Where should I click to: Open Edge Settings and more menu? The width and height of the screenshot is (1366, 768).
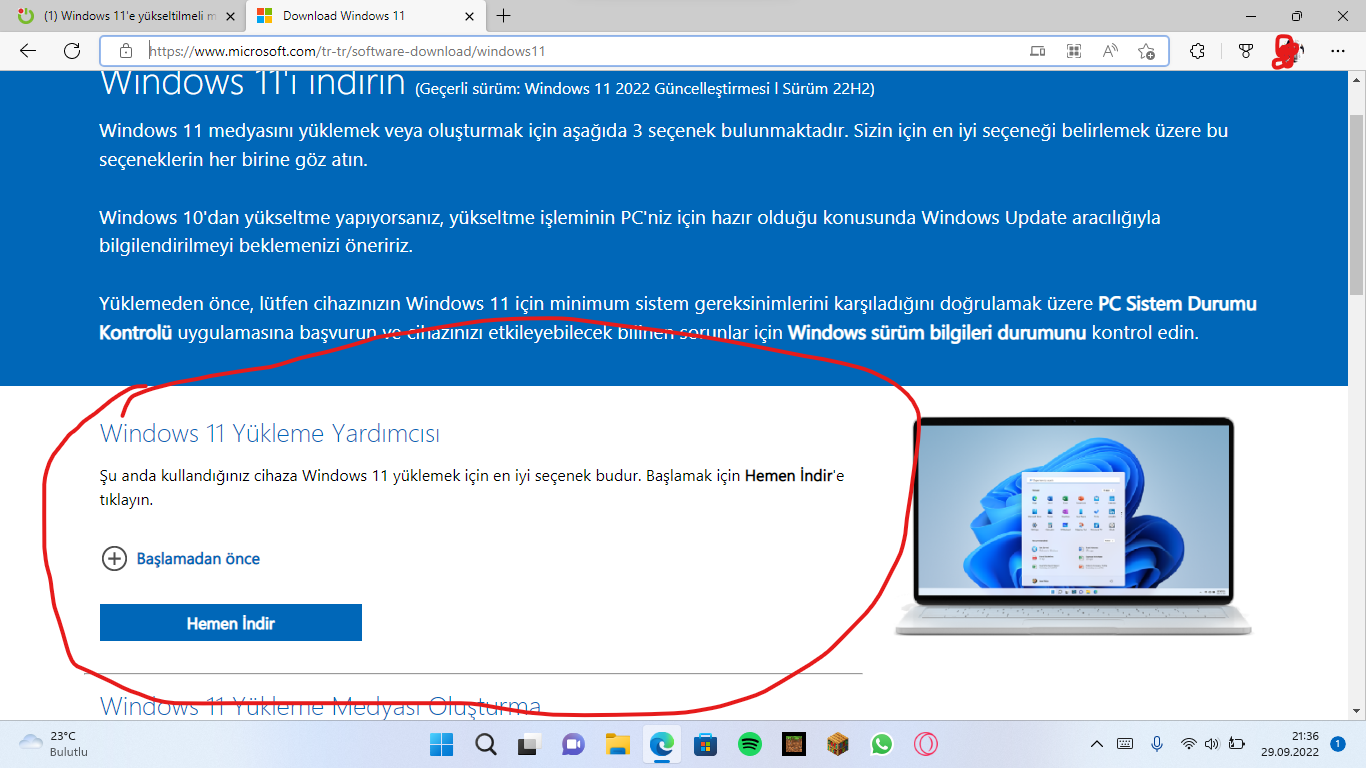tap(1338, 51)
